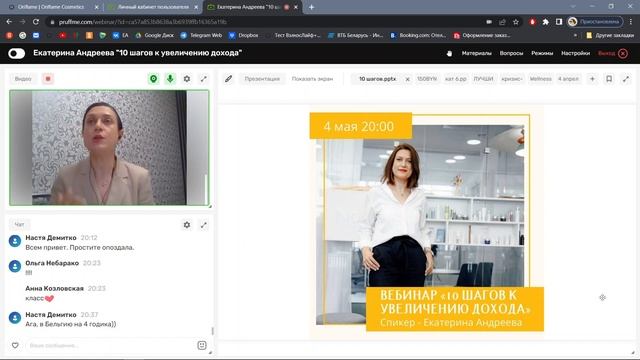Click the red video recording stop button
640x360 pixels.
click(48, 79)
